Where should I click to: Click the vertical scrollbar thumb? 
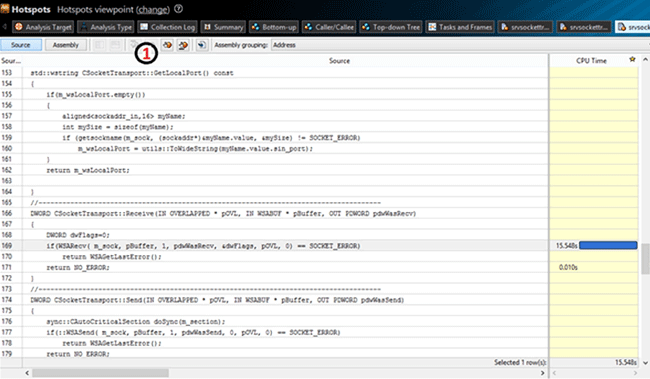click(x=645, y=259)
